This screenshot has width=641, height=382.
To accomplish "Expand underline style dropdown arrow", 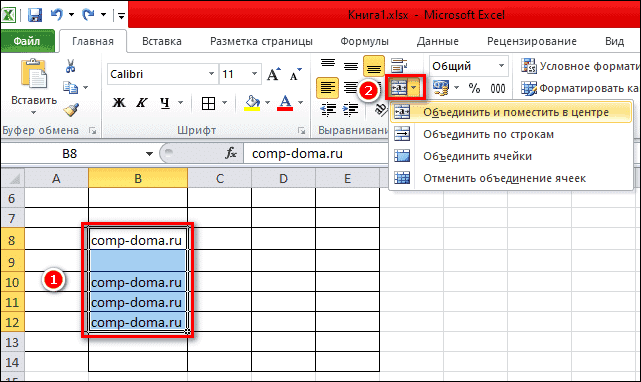I will pyautogui.click(x=180, y=103).
